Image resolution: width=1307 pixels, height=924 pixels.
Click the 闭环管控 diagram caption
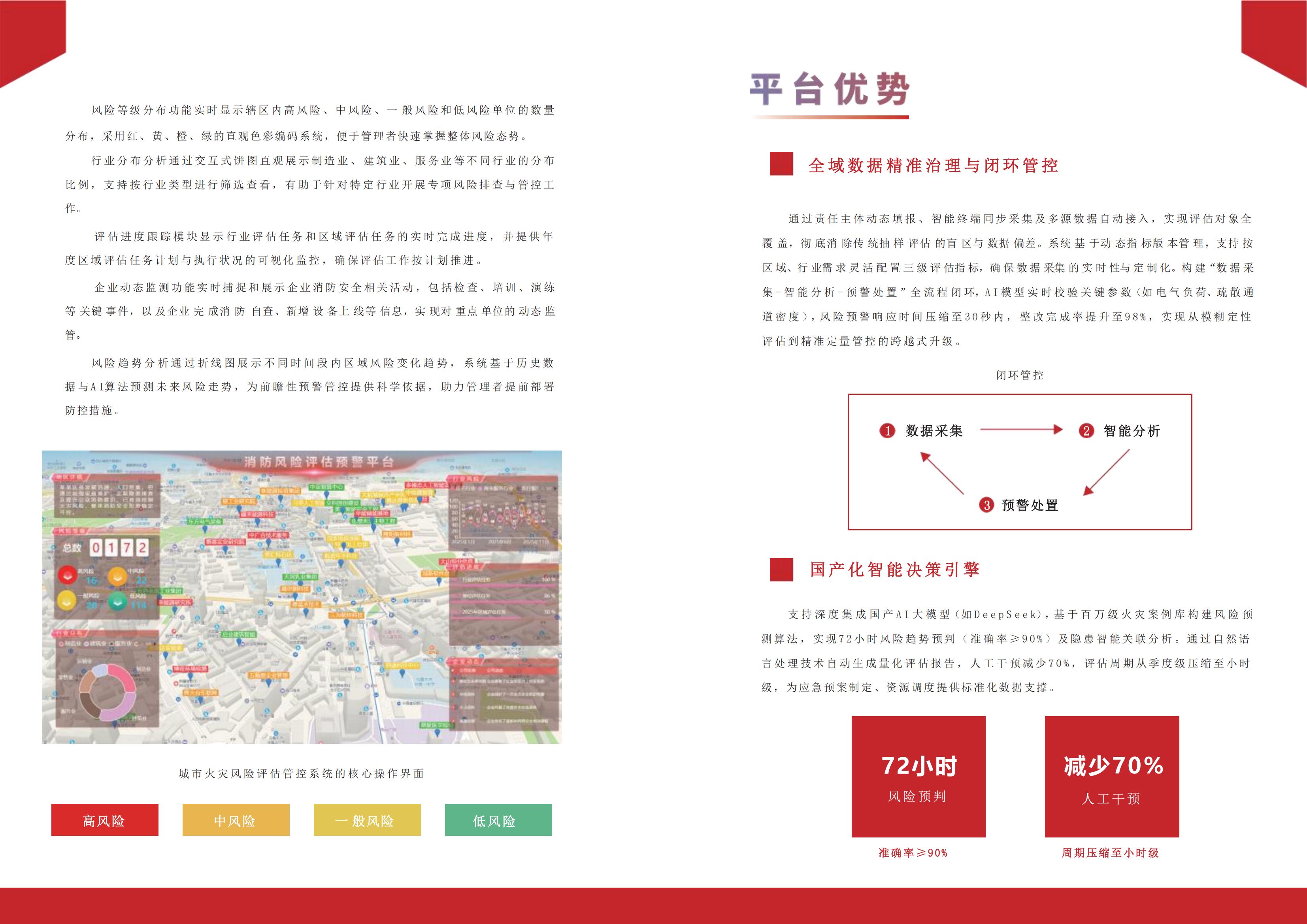[x=1020, y=375]
